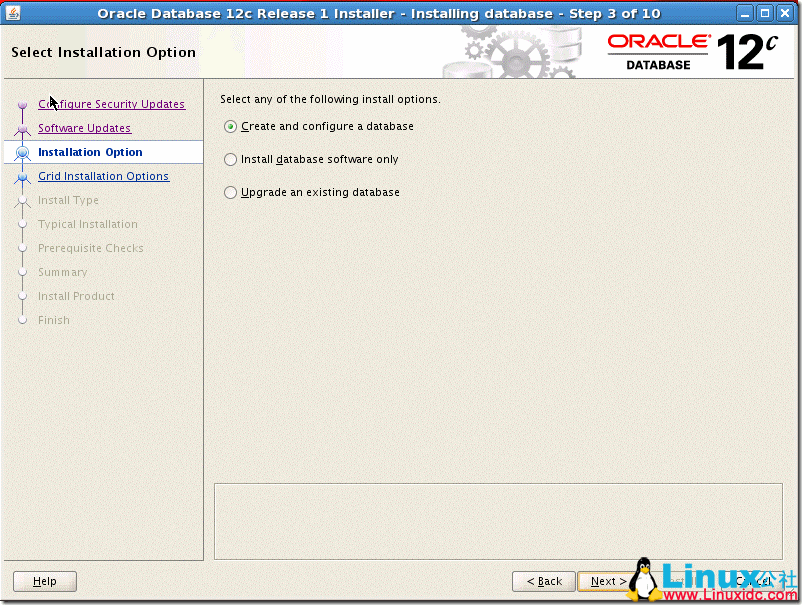This screenshot has width=802, height=605.
Task: Click the node icon beside Grid Installation Options
Action: tap(22, 176)
